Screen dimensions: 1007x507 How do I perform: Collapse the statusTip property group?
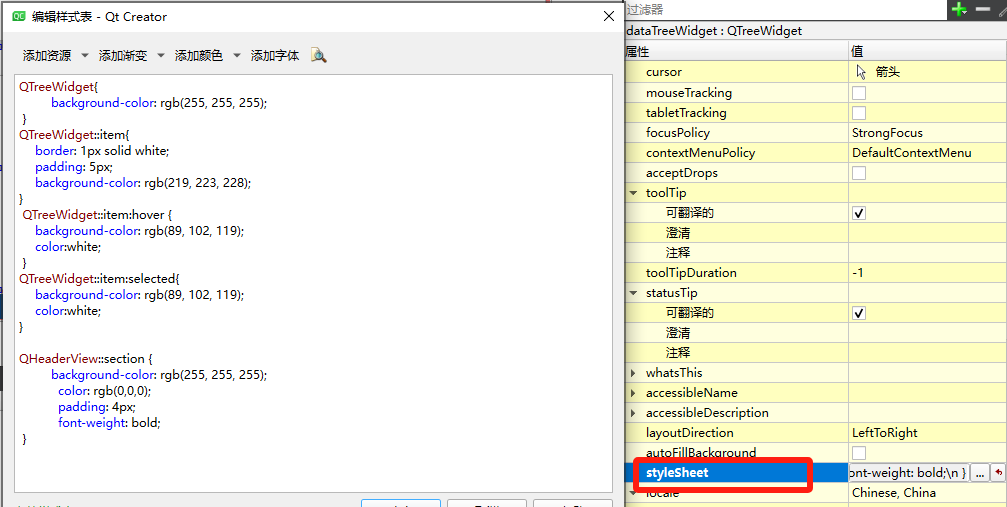pyautogui.click(x=634, y=293)
